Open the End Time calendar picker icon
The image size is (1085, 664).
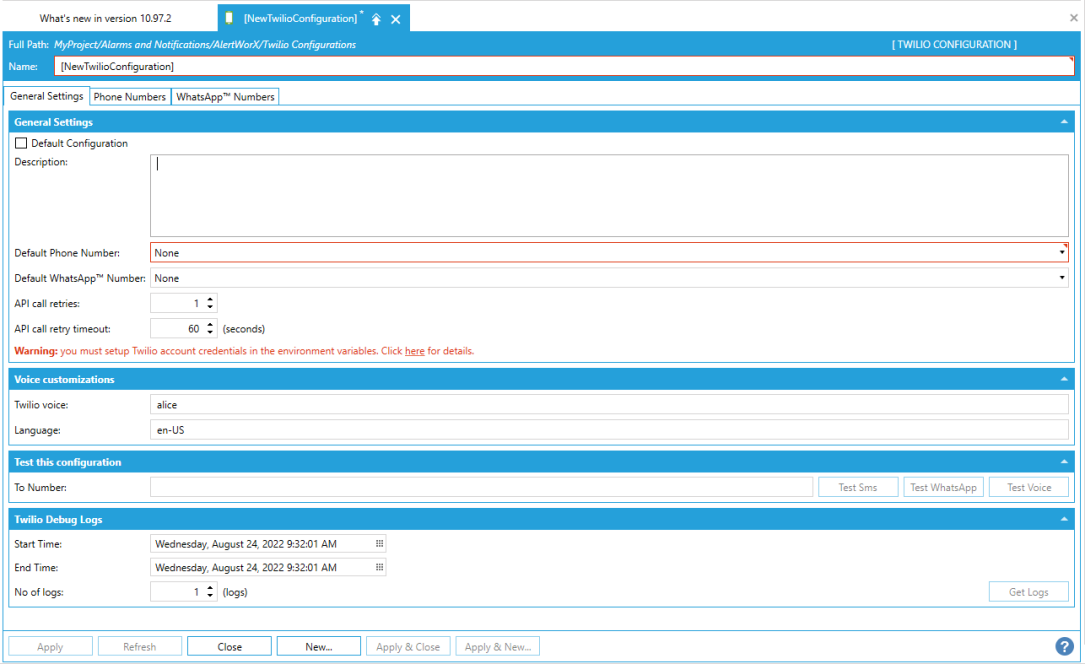pyautogui.click(x=379, y=567)
